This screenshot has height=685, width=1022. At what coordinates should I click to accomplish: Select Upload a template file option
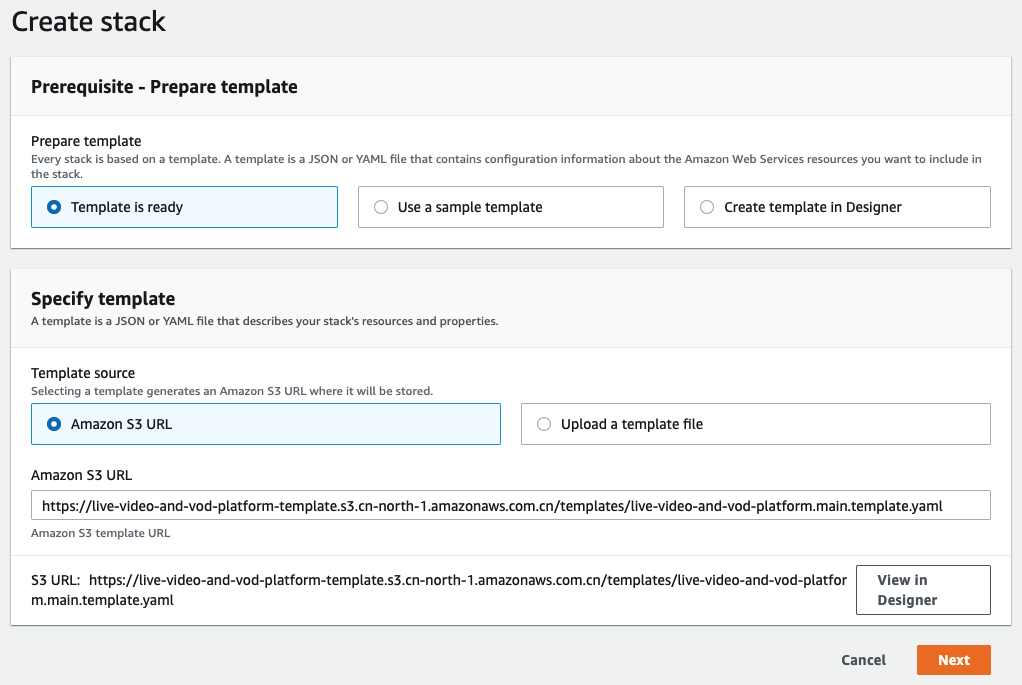point(755,424)
